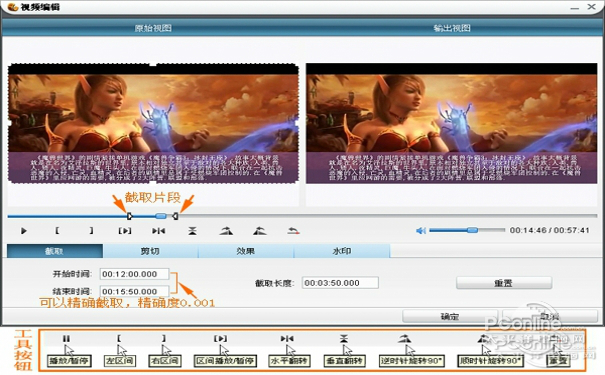This screenshot has height=375, width=605.
Task: Flip the video horizontally
Action: tap(159, 231)
